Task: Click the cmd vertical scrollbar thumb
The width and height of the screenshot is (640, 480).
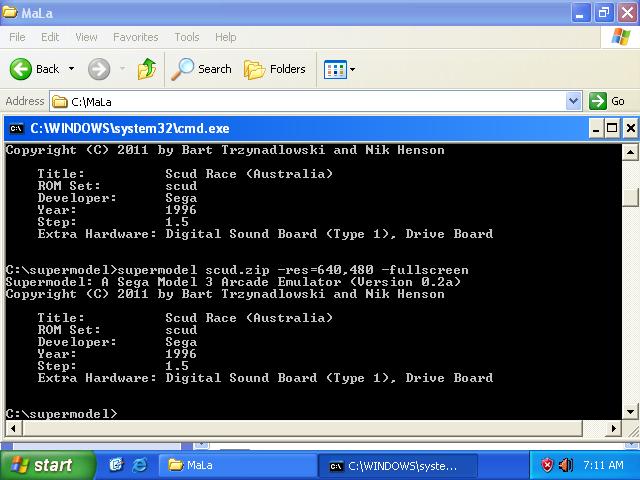Action: point(630,198)
